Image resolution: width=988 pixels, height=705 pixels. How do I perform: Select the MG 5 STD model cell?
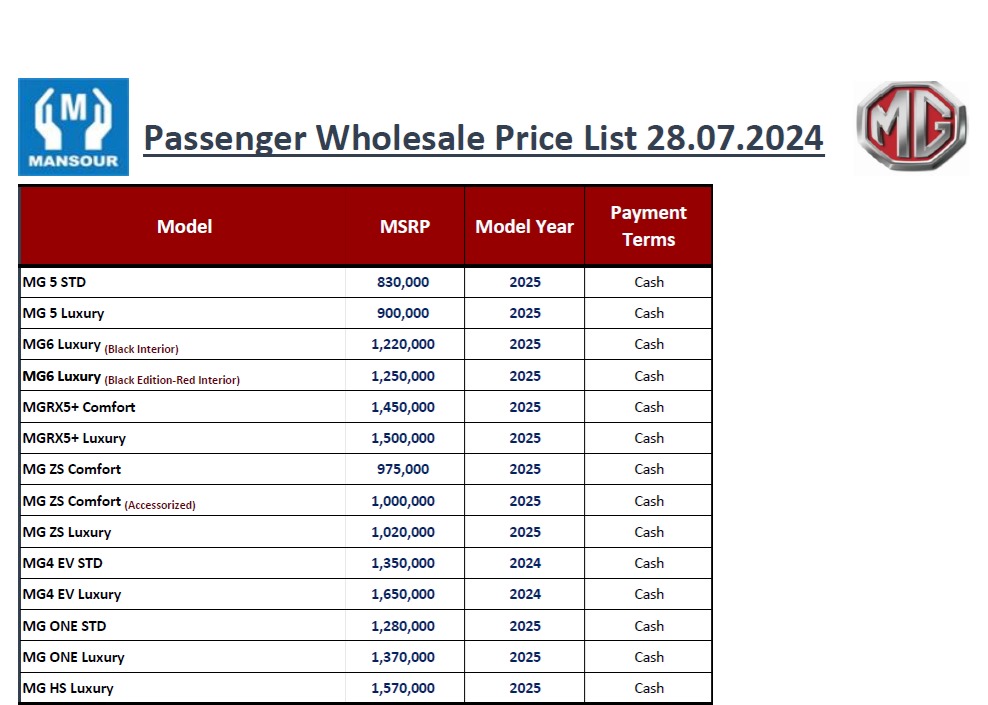pos(55,282)
